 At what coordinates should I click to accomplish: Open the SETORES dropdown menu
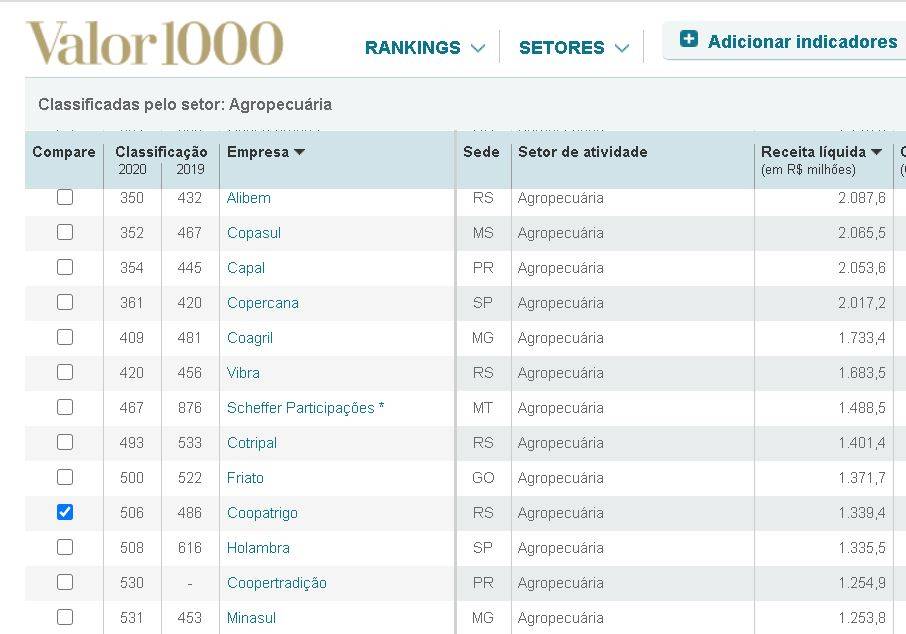(x=574, y=47)
